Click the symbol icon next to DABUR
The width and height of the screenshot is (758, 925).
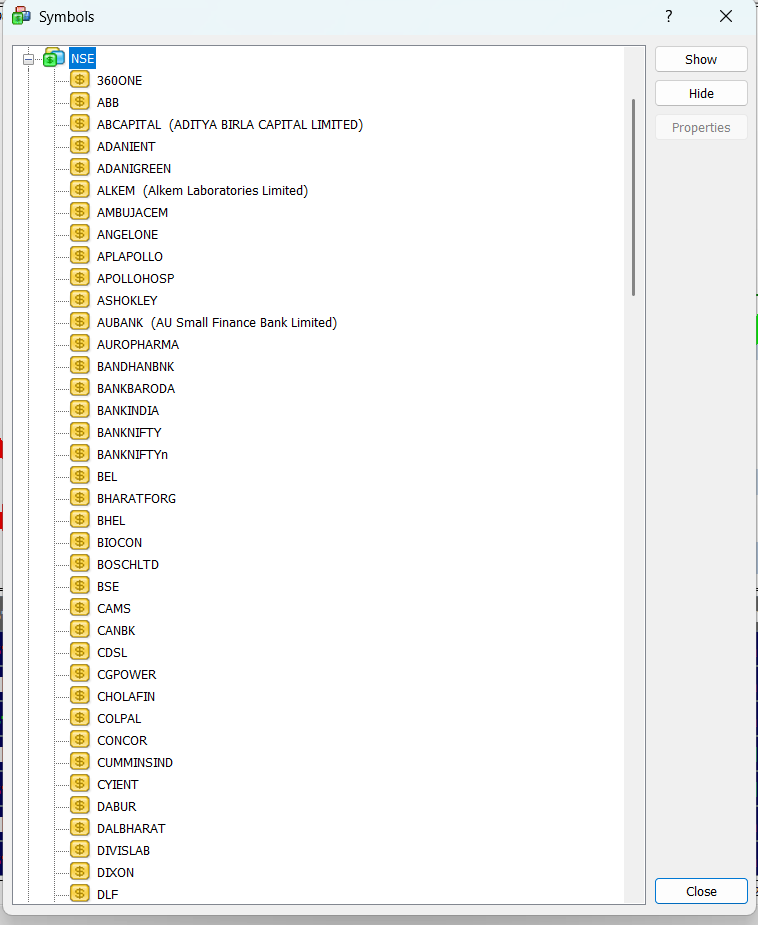(80, 806)
